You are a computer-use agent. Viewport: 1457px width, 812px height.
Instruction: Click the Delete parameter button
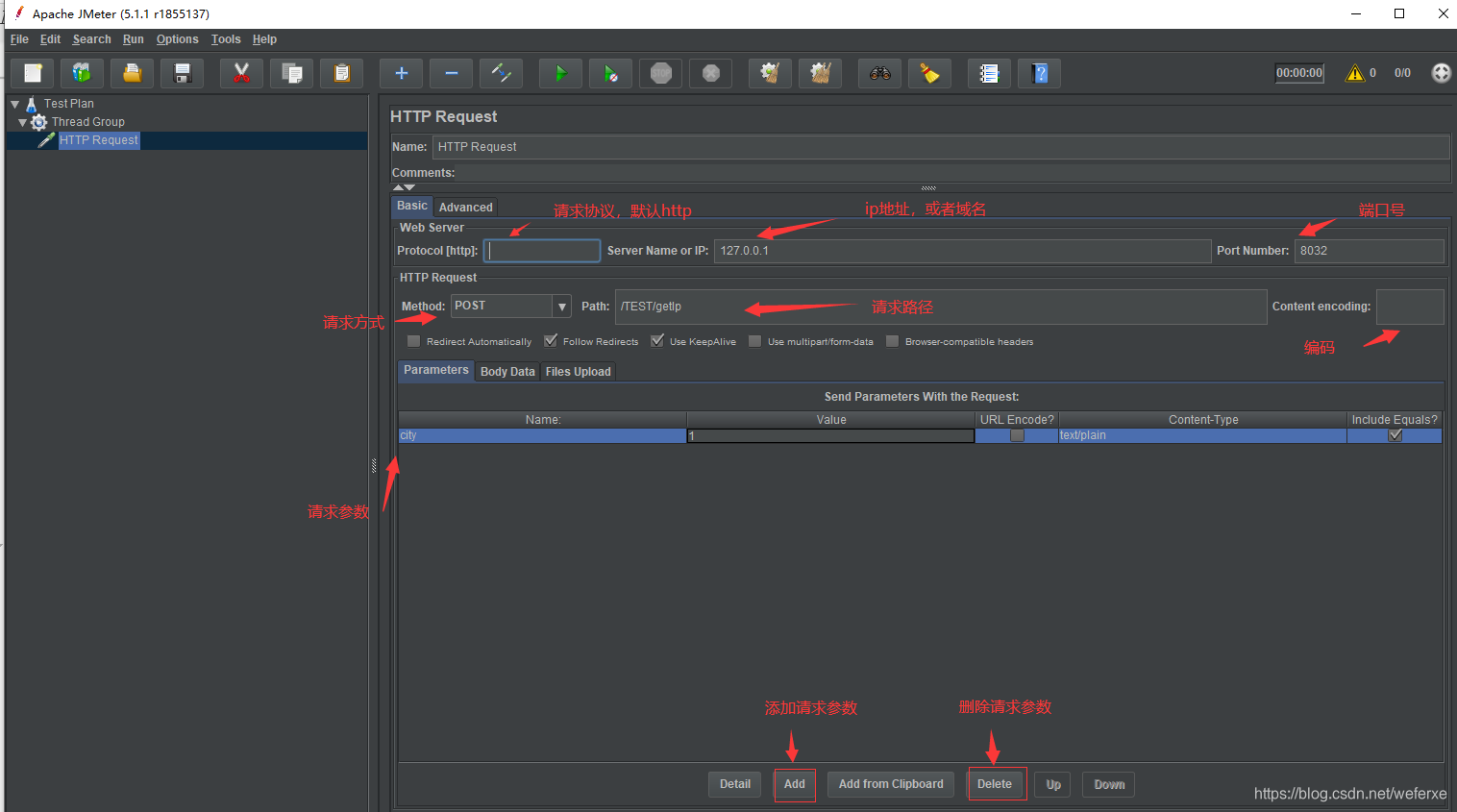coord(995,784)
